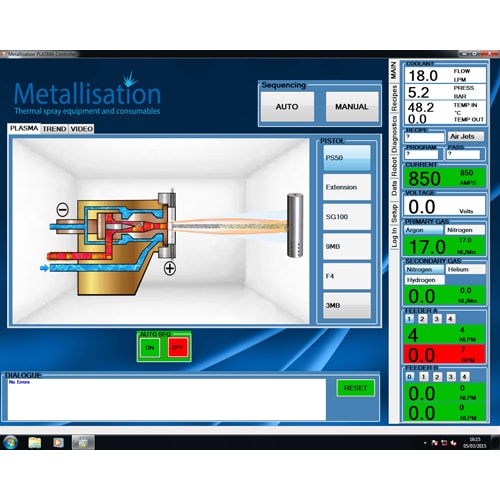Select Hydrogen as secondary gas
Viewport: 500px width, 500px height.
coord(425,280)
